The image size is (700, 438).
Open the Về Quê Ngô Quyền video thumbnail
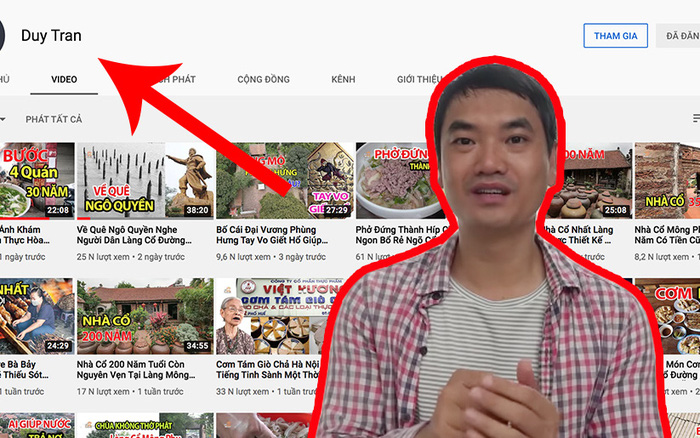(x=145, y=181)
